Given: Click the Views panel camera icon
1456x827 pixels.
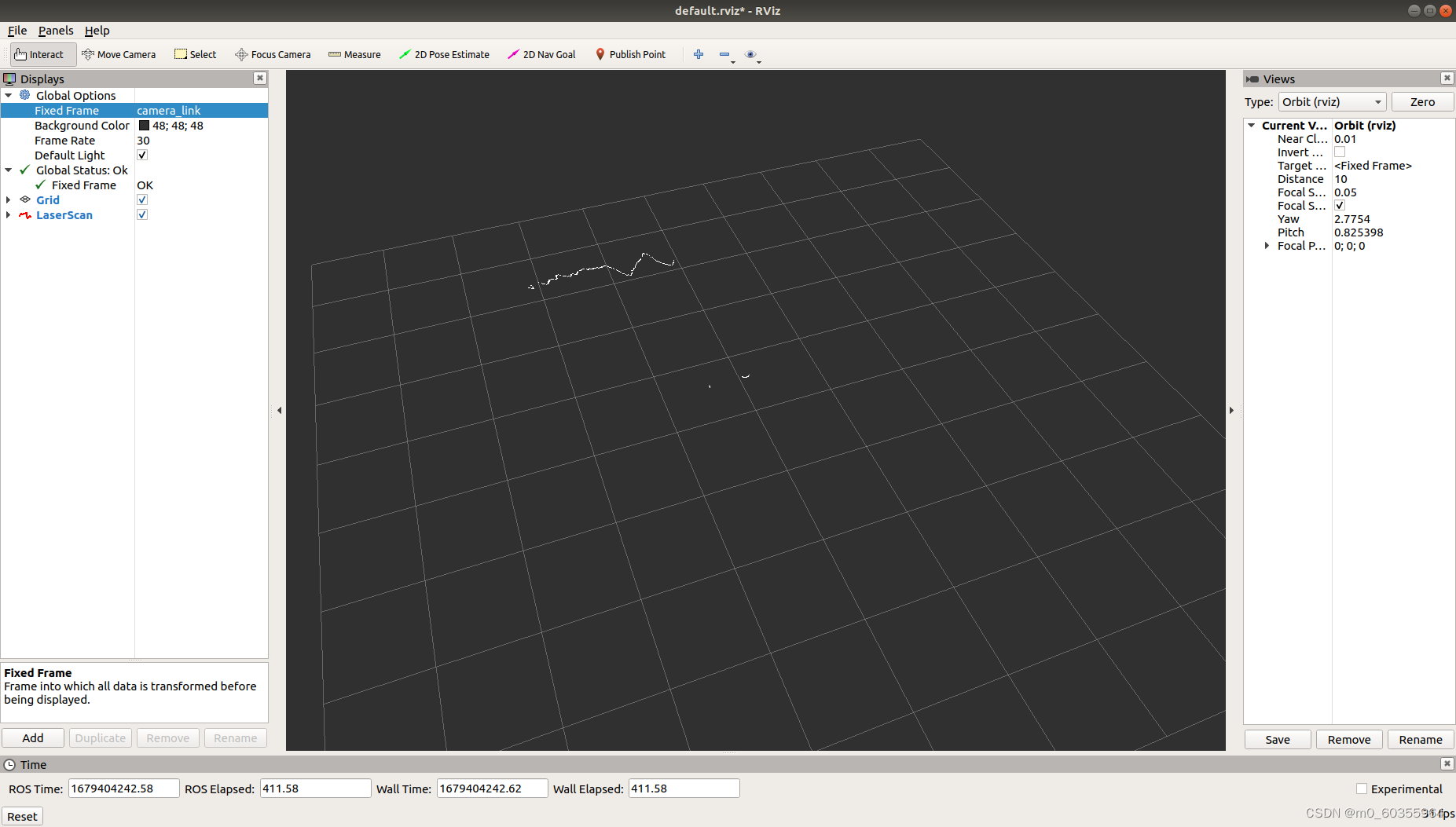Looking at the screenshot, I should click(1252, 79).
